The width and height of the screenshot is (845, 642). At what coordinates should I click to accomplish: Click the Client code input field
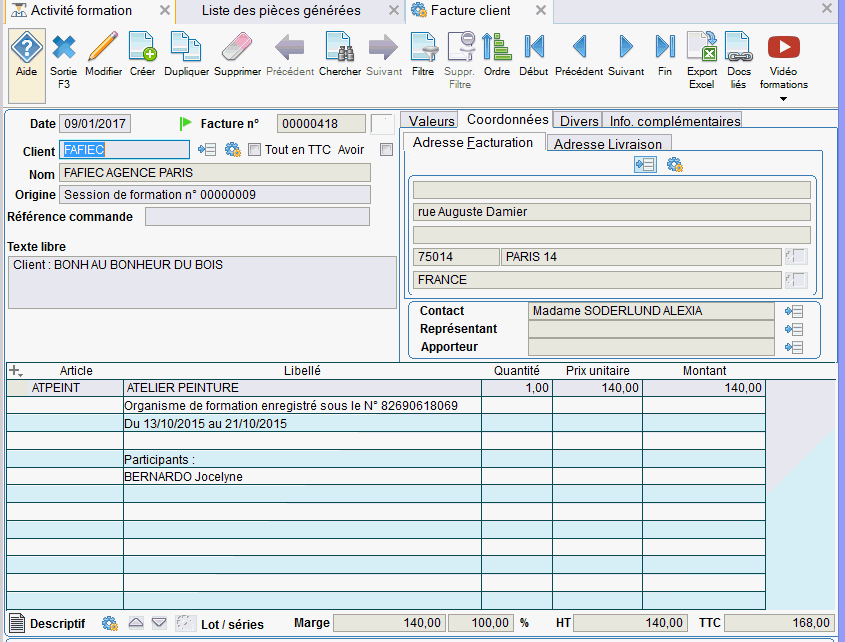(124, 150)
